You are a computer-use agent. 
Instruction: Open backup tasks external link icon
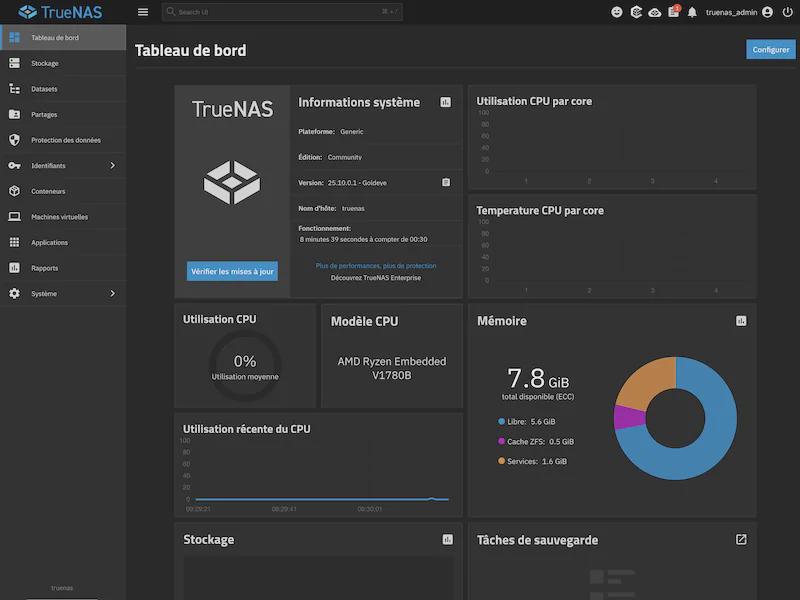pos(741,539)
